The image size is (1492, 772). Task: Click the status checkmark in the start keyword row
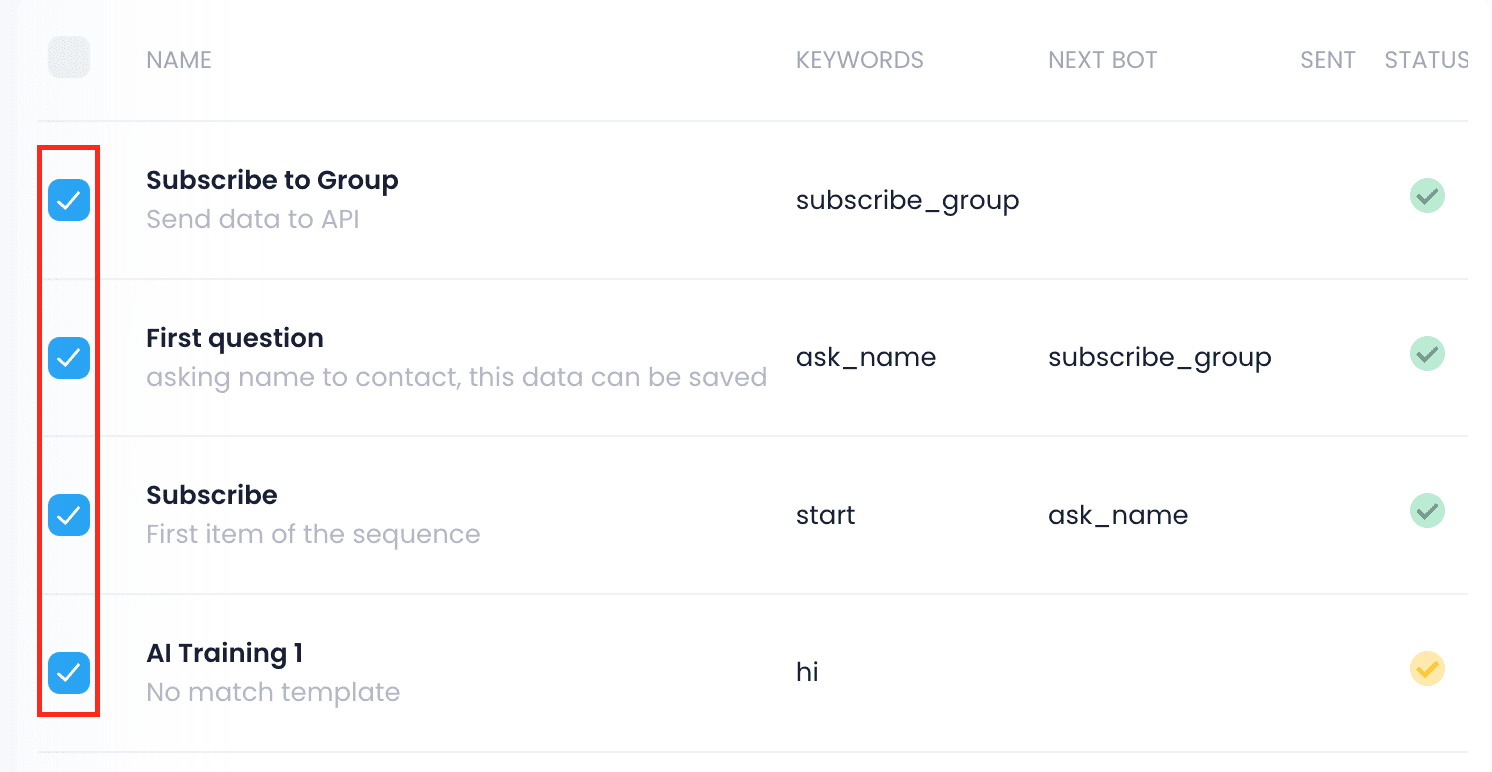(1427, 511)
